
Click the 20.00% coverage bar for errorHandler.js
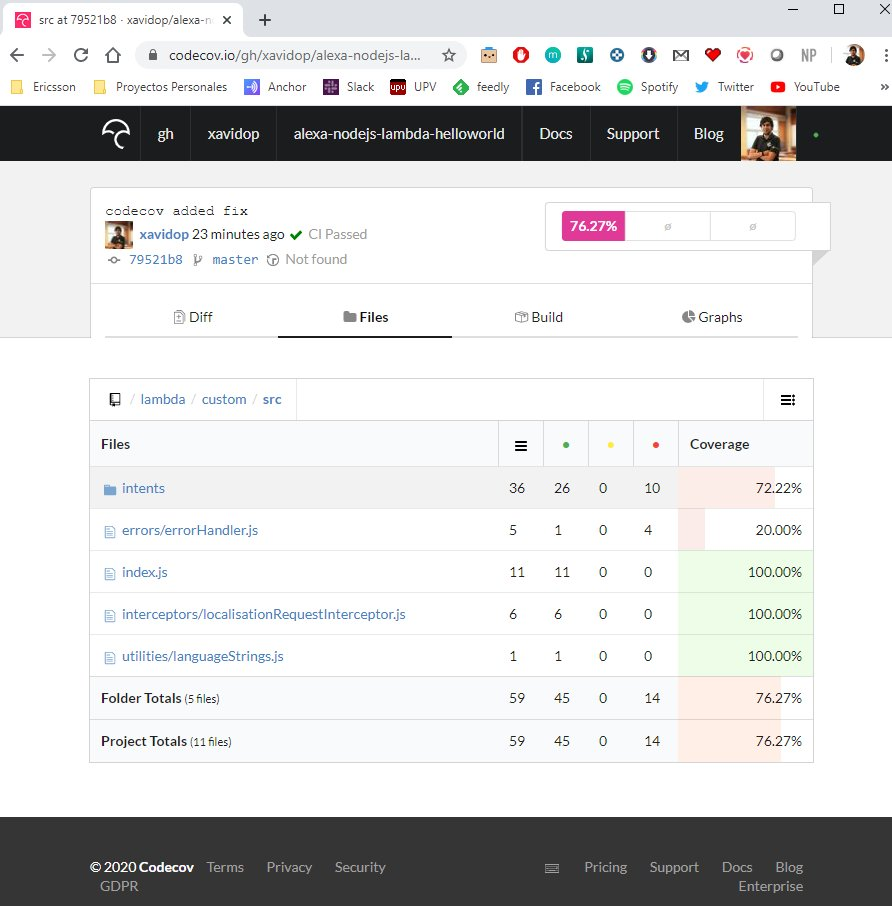745,530
